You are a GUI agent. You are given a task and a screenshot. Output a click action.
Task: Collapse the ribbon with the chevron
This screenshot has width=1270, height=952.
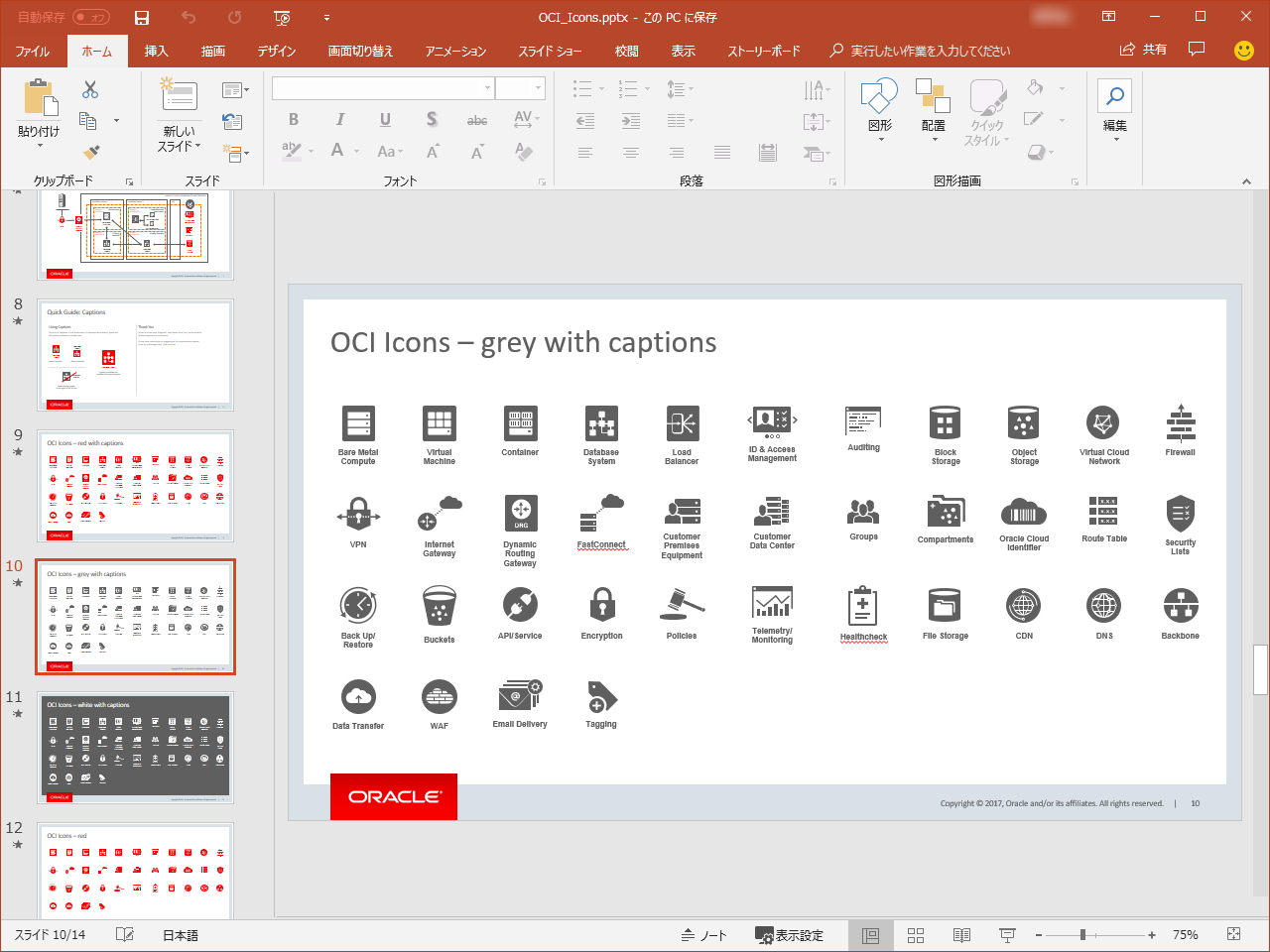1246,181
